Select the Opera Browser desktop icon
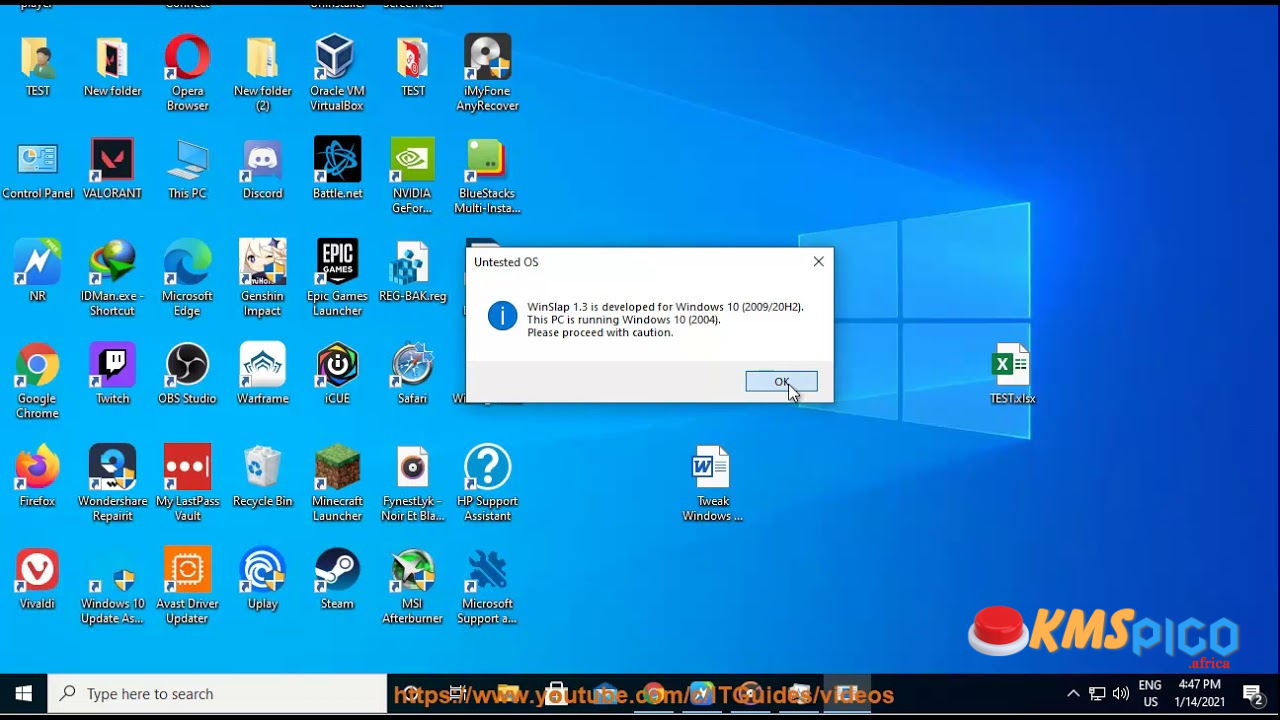The height and width of the screenshot is (720, 1280). click(x=188, y=73)
